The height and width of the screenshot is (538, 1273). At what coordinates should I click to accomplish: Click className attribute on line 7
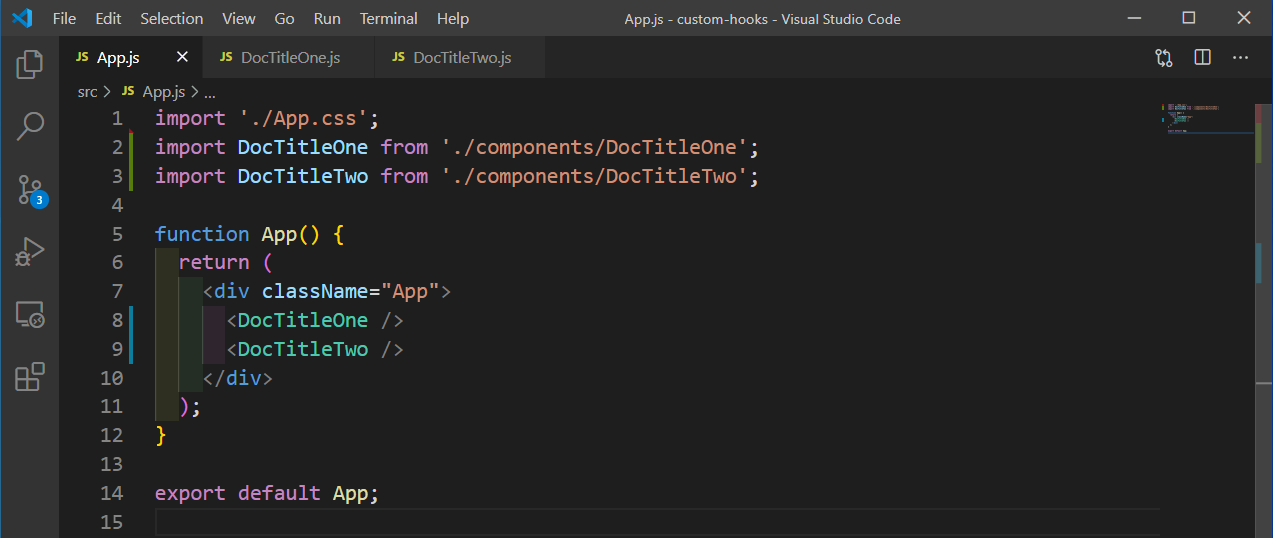click(315, 291)
